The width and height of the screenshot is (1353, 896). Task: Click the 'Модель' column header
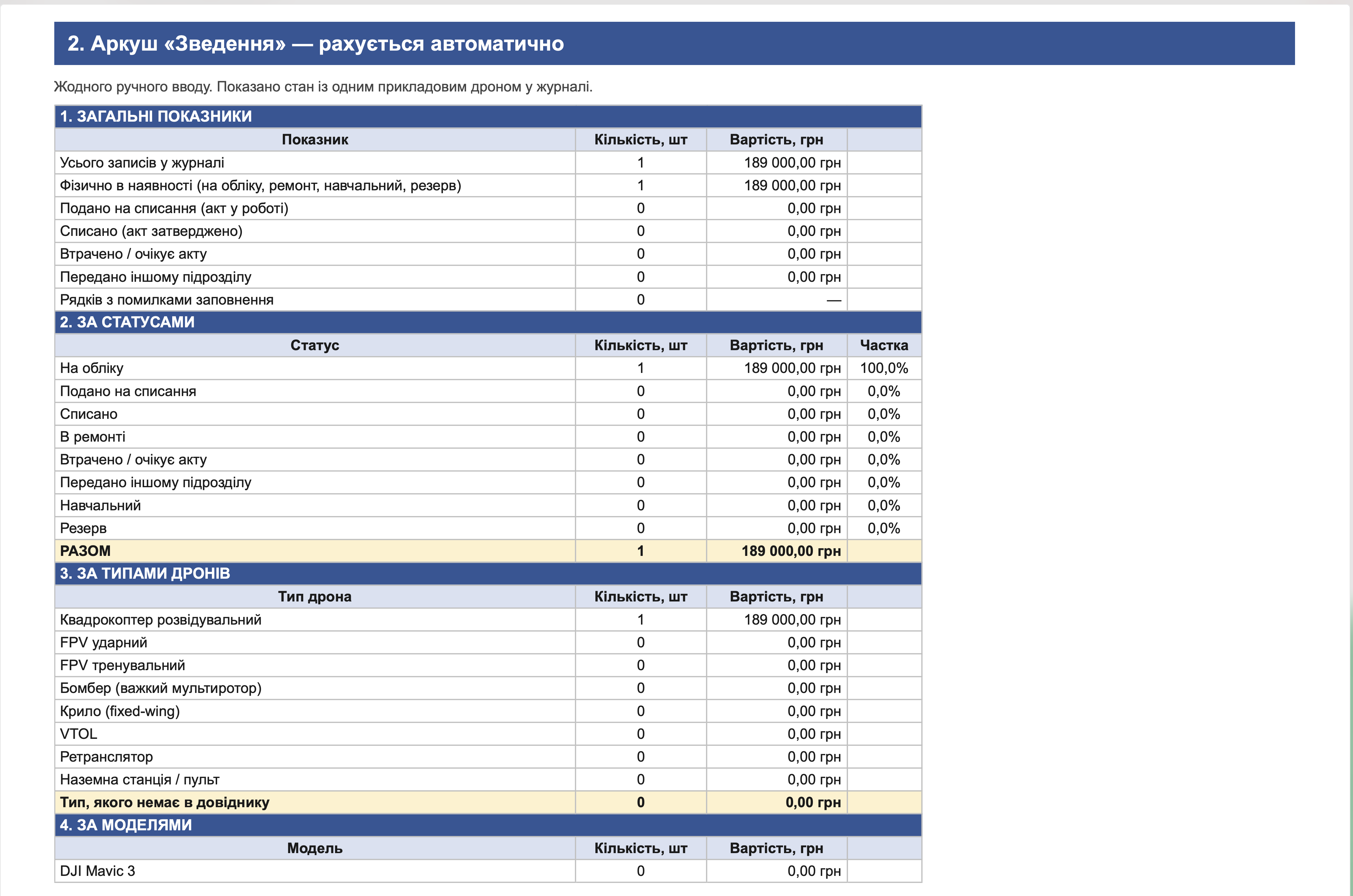(315, 848)
